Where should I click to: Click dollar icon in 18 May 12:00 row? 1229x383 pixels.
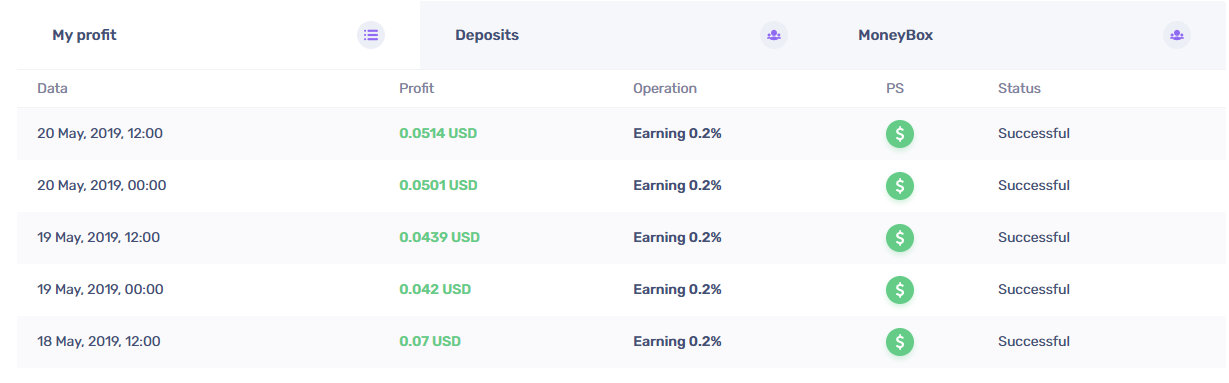(x=900, y=342)
